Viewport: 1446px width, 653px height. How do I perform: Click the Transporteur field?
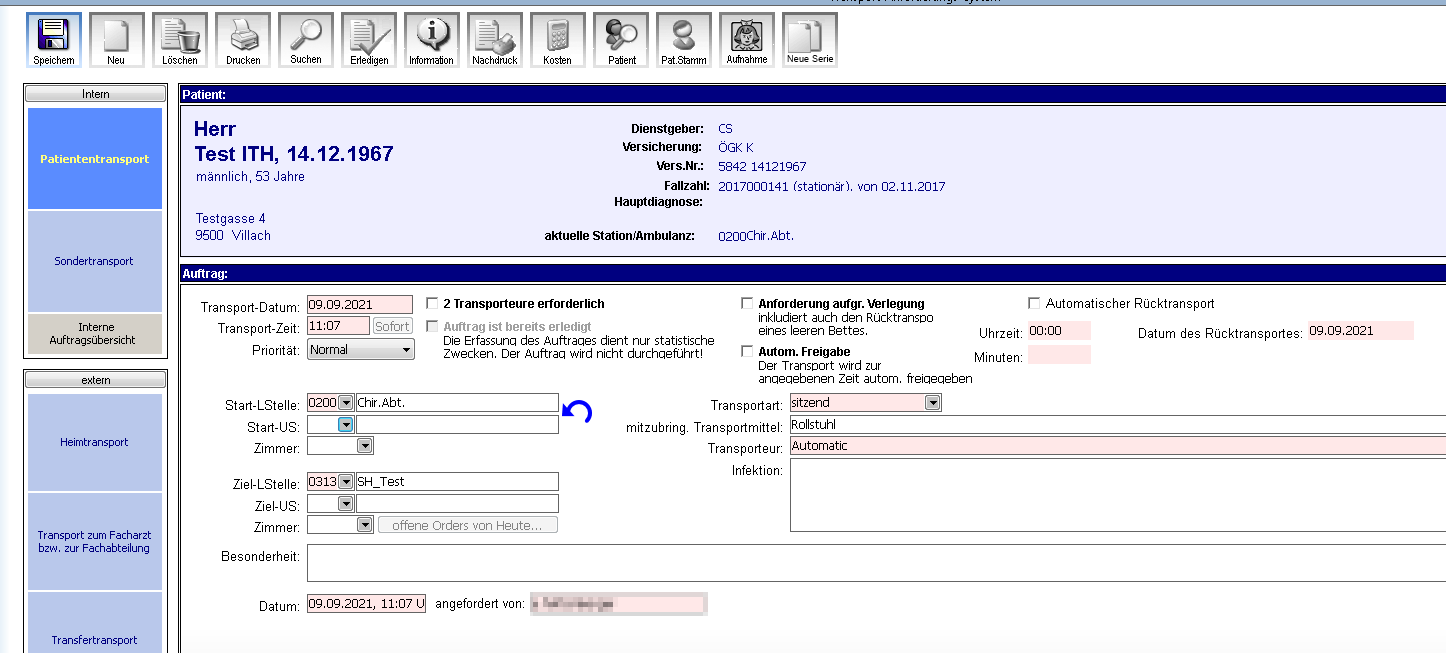(x=1117, y=446)
